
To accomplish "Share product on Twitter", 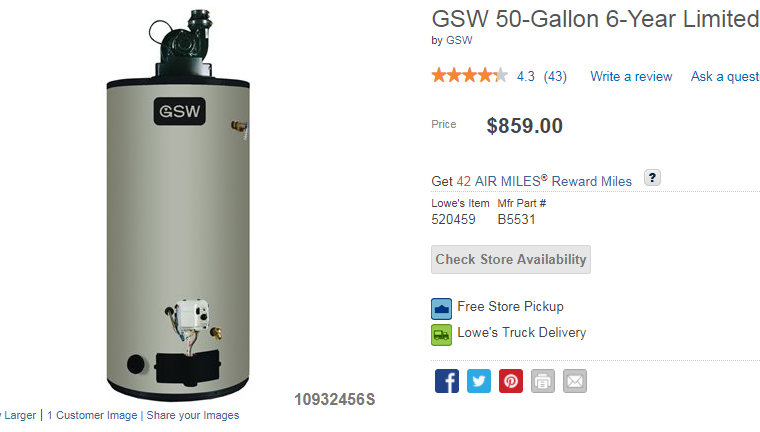I will coord(478,381).
